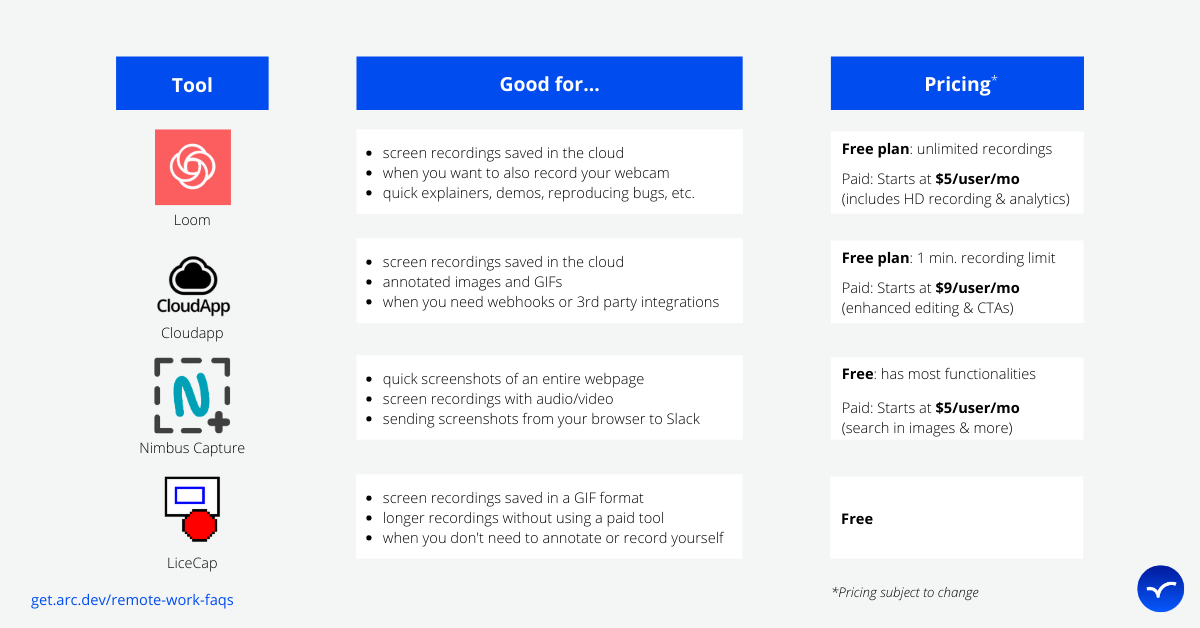Select the Good for... column header
The image size is (1200, 628).
pyautogui.click(x=549, y=84)
